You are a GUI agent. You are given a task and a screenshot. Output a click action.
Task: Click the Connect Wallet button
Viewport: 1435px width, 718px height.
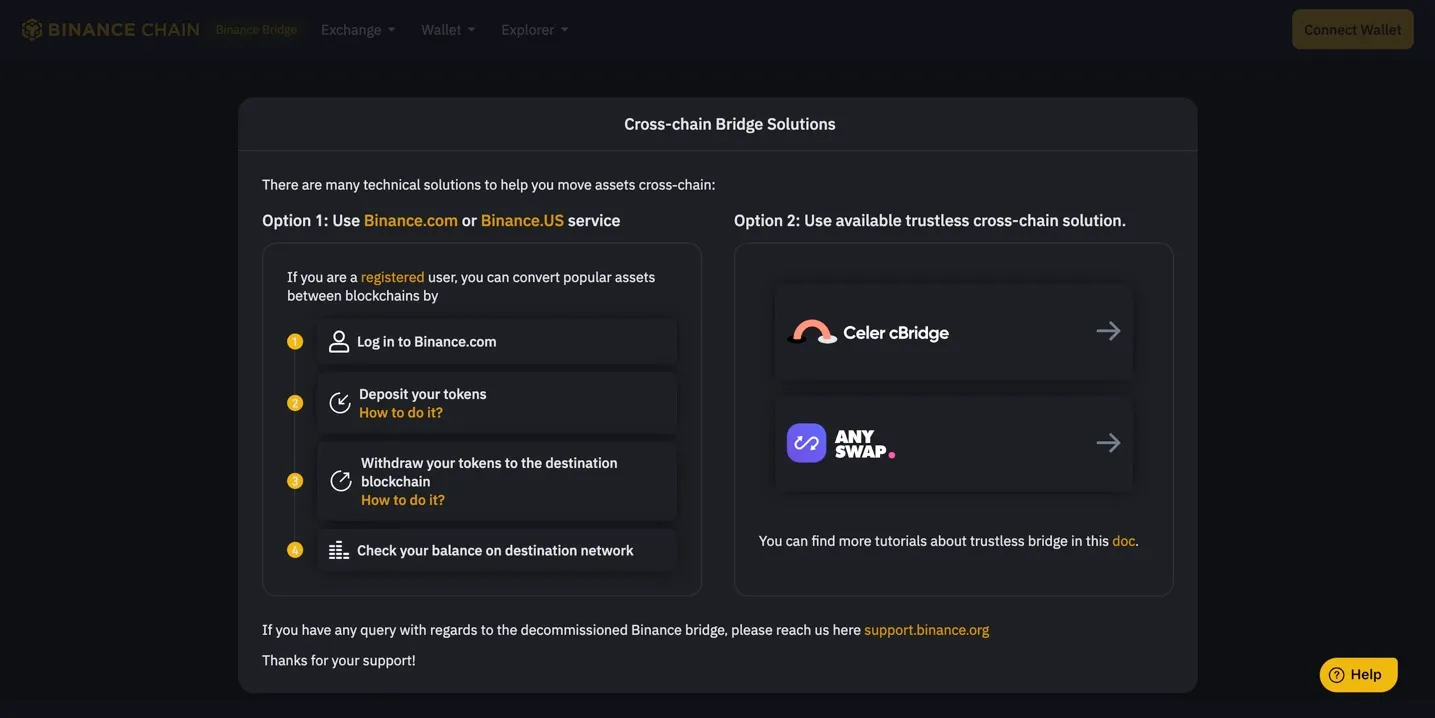coord(1352,29)
